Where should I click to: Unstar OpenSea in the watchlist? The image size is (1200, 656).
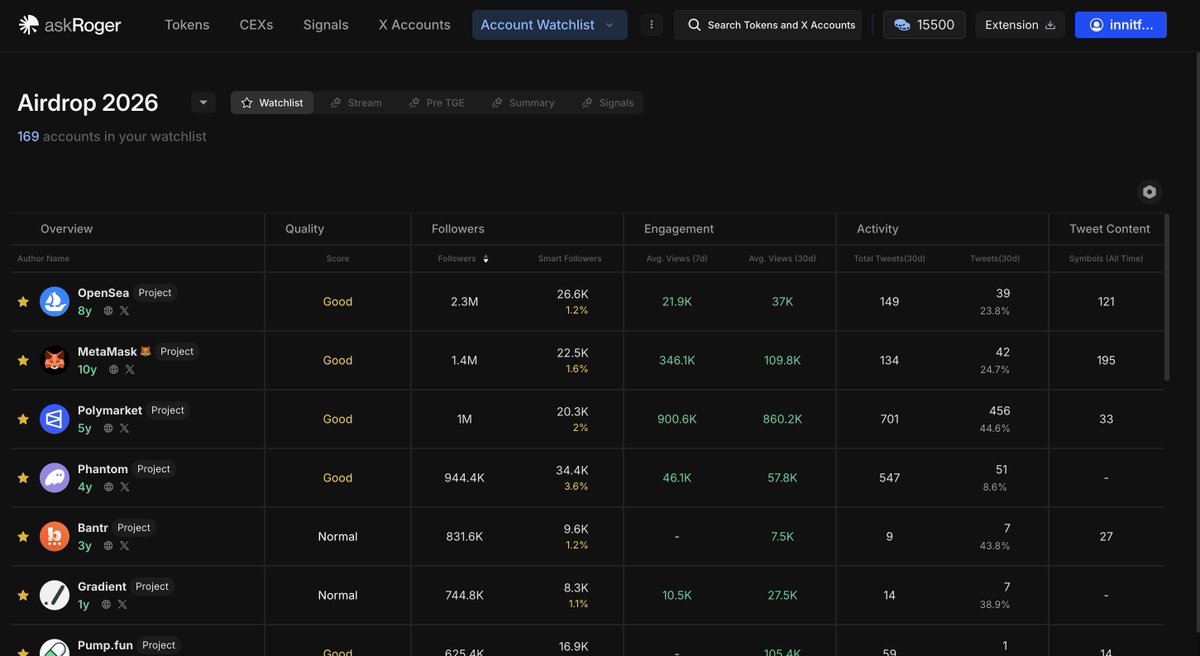coord(23,302)
